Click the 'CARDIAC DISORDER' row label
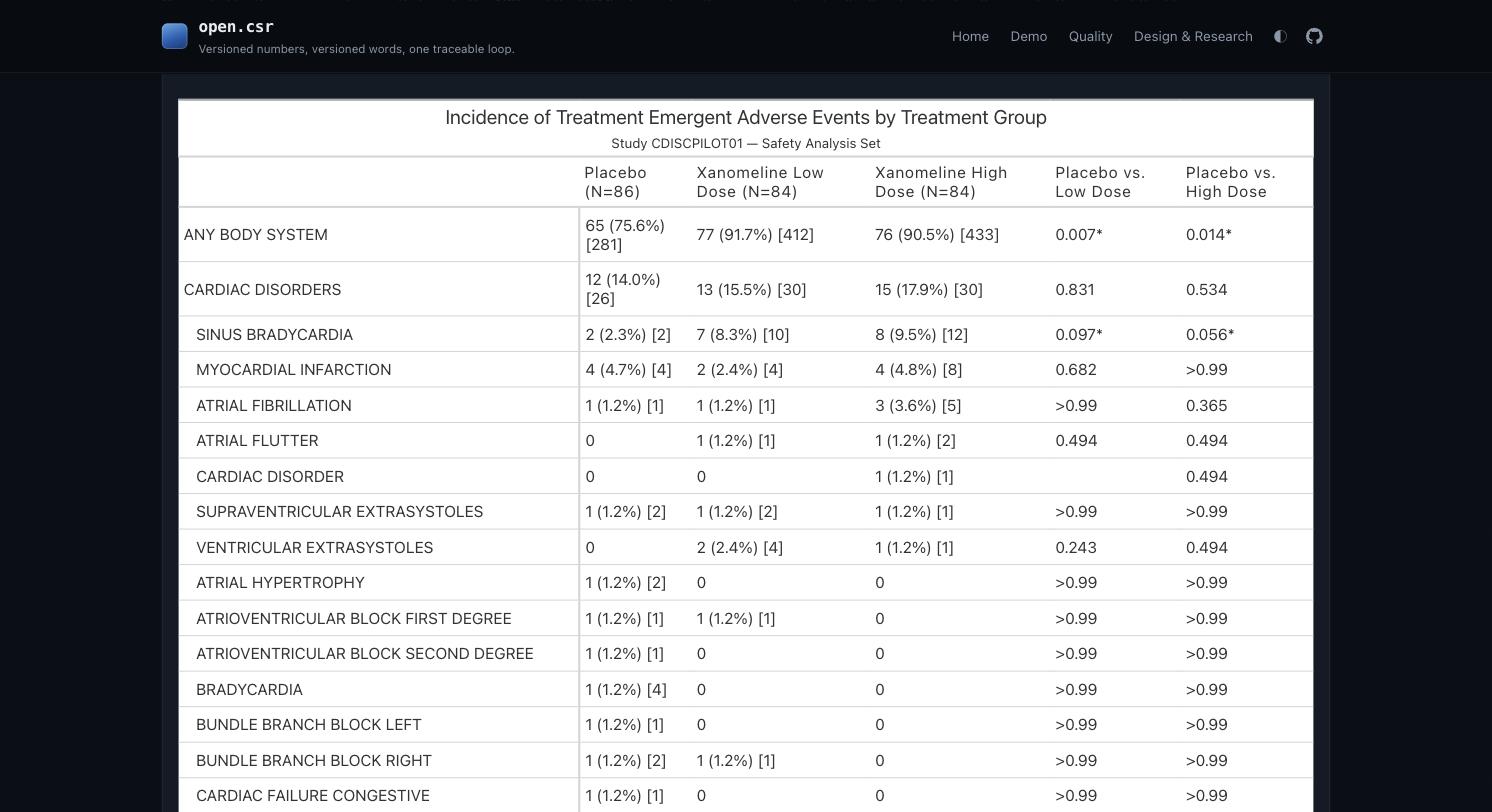The height and width of the screenshot is (812, 1492). (x=270, y=477)
